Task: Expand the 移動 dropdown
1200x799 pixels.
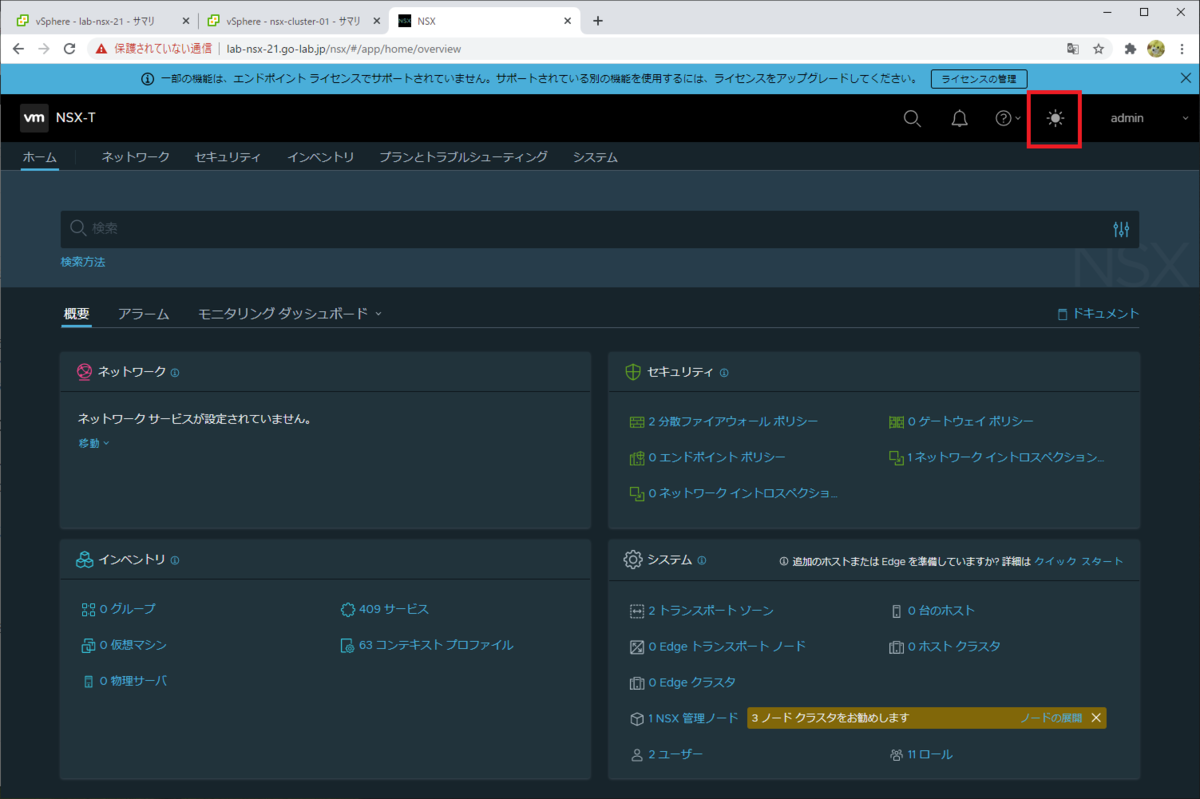Action: pyautogui.click(x=94, y=443)
